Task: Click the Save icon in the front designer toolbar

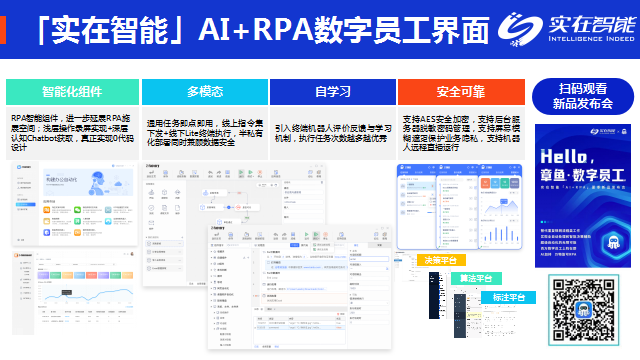Action: click(x=231, y=235)
